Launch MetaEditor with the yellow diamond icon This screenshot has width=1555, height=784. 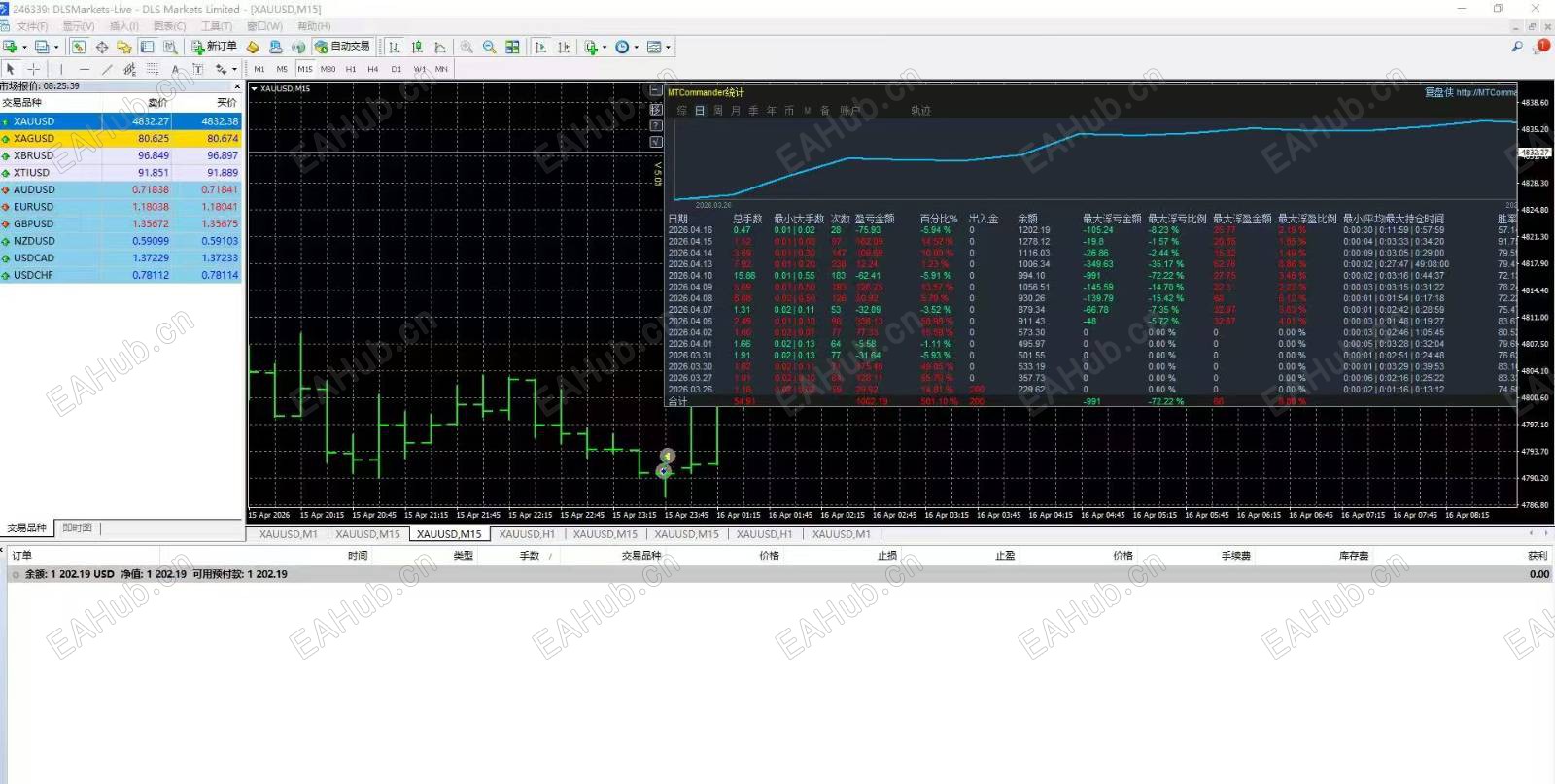point(253,47)
